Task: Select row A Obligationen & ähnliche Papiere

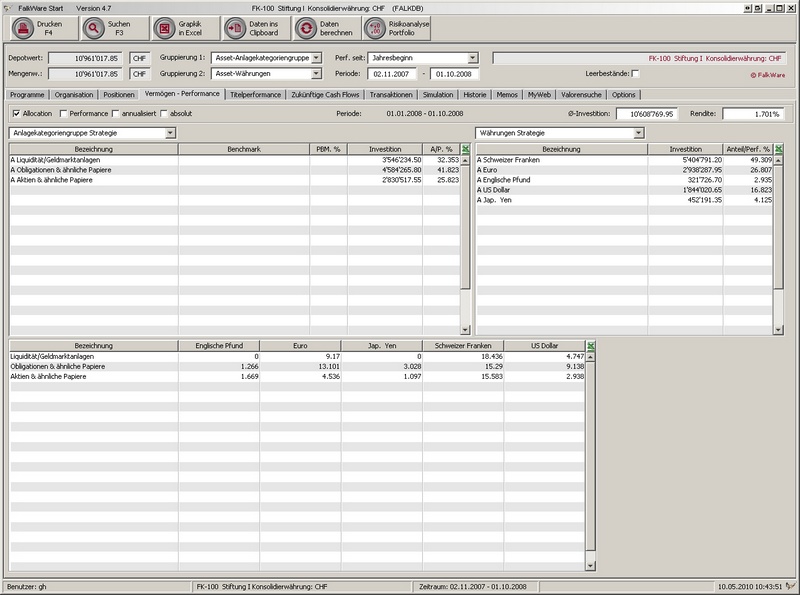Action: pos(235,170)
